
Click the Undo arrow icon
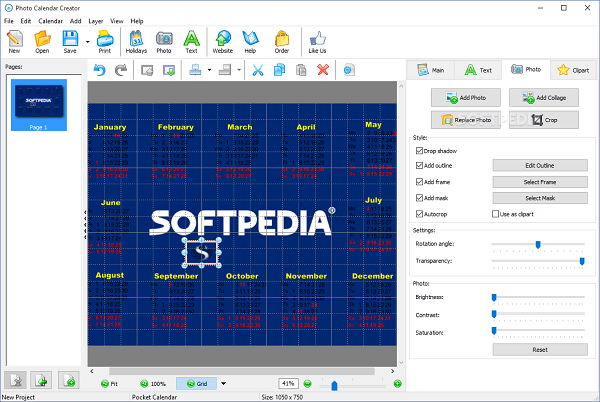point(99,70)
